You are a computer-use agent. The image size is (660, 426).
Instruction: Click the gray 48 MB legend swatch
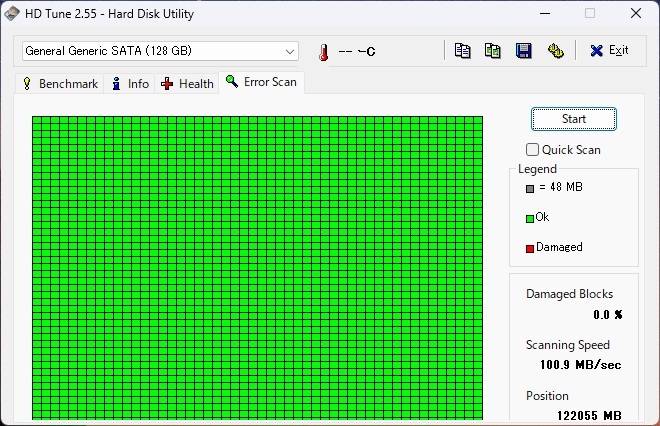pyautogui.click(x=530, y=189)
